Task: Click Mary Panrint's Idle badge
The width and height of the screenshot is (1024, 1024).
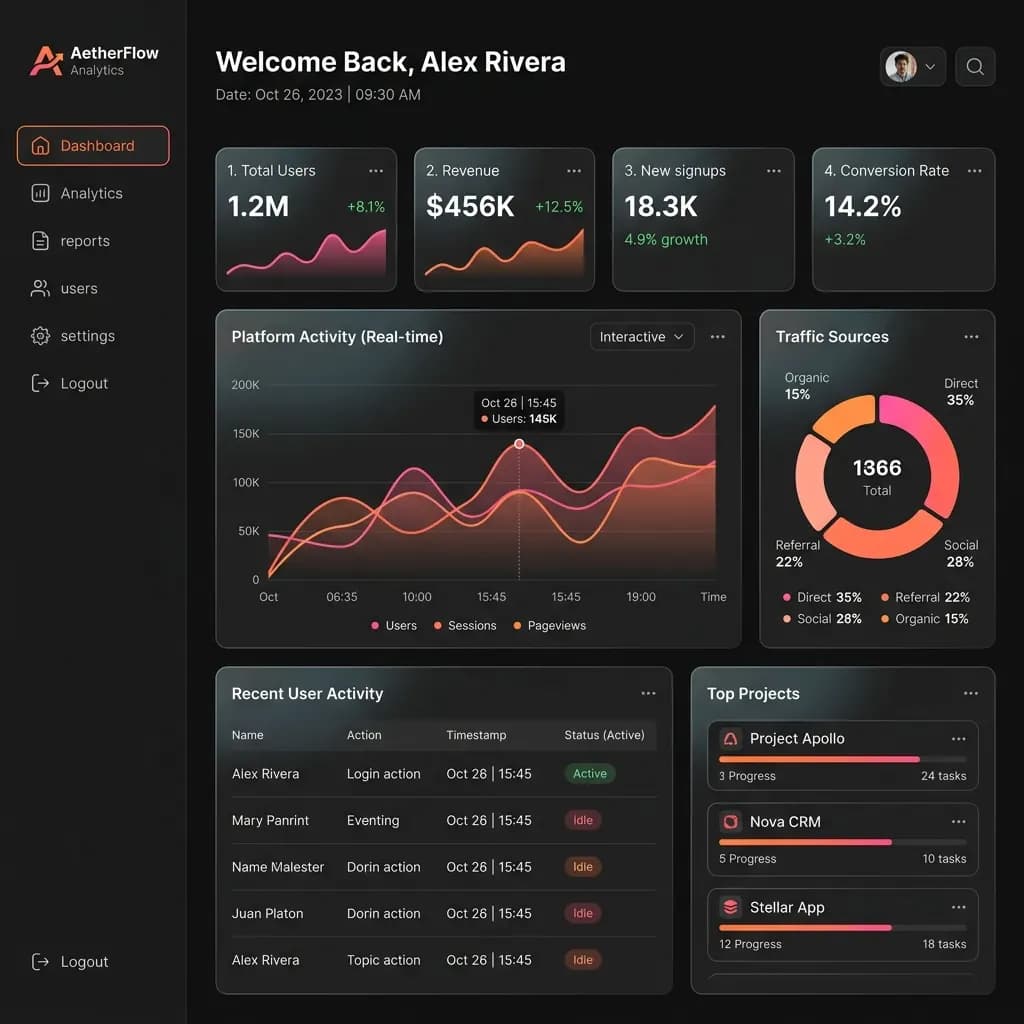Action: [583, 820]
